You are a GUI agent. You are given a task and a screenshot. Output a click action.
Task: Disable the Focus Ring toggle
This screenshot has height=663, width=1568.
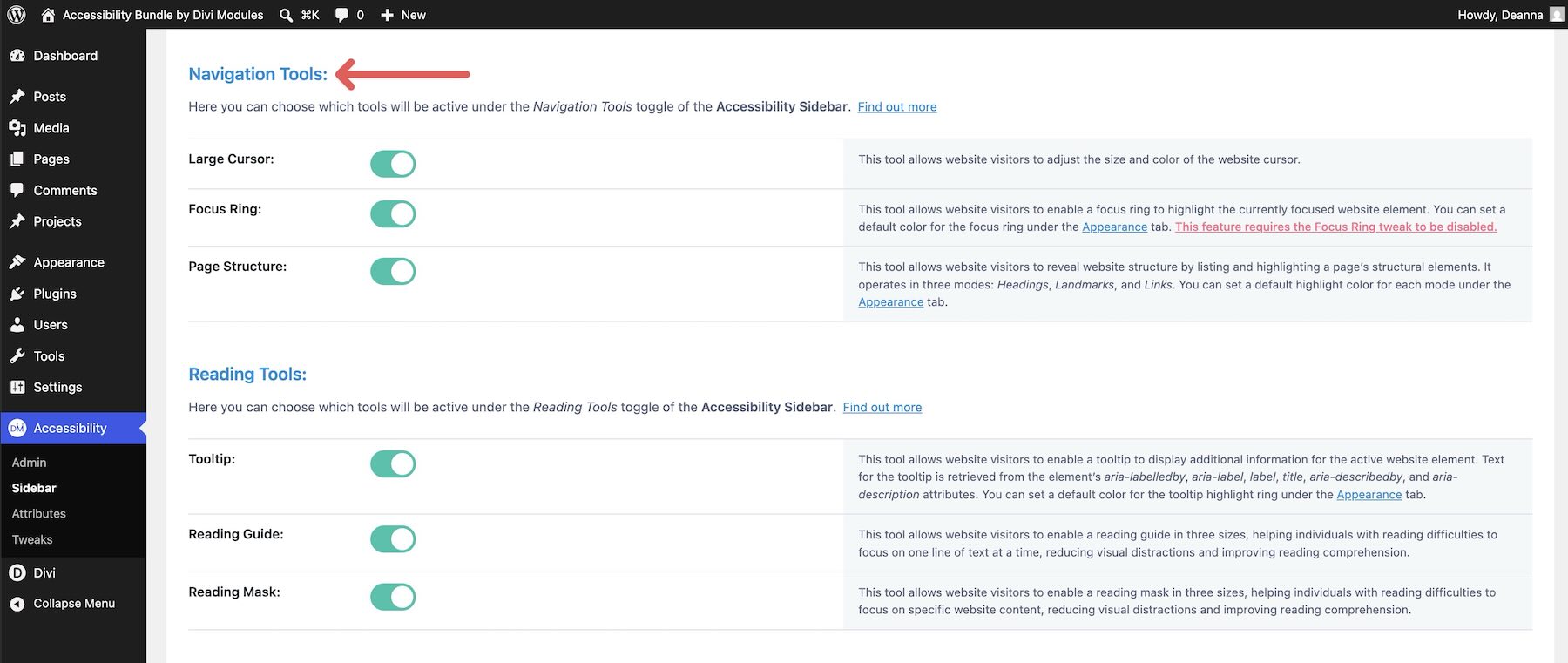(x=393, y=213)
